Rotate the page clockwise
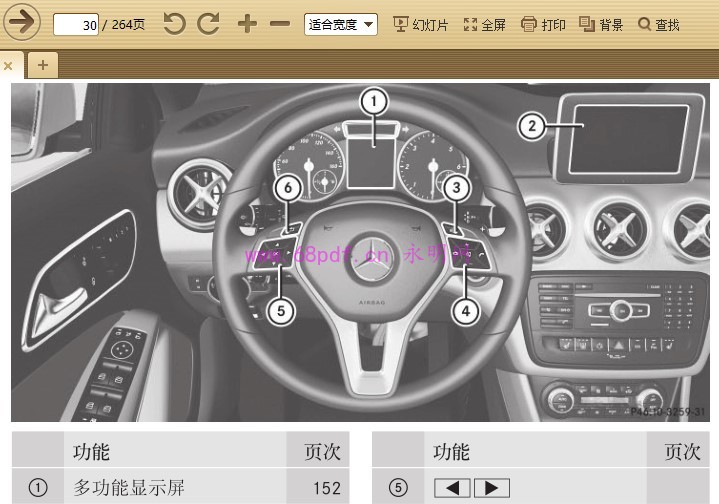The image size is (719, 504). click(x=208, y=24)
